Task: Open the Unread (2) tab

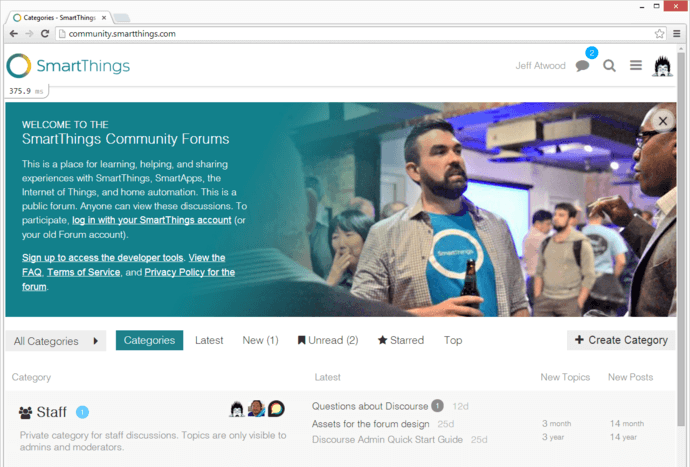Action: [328, 340]
